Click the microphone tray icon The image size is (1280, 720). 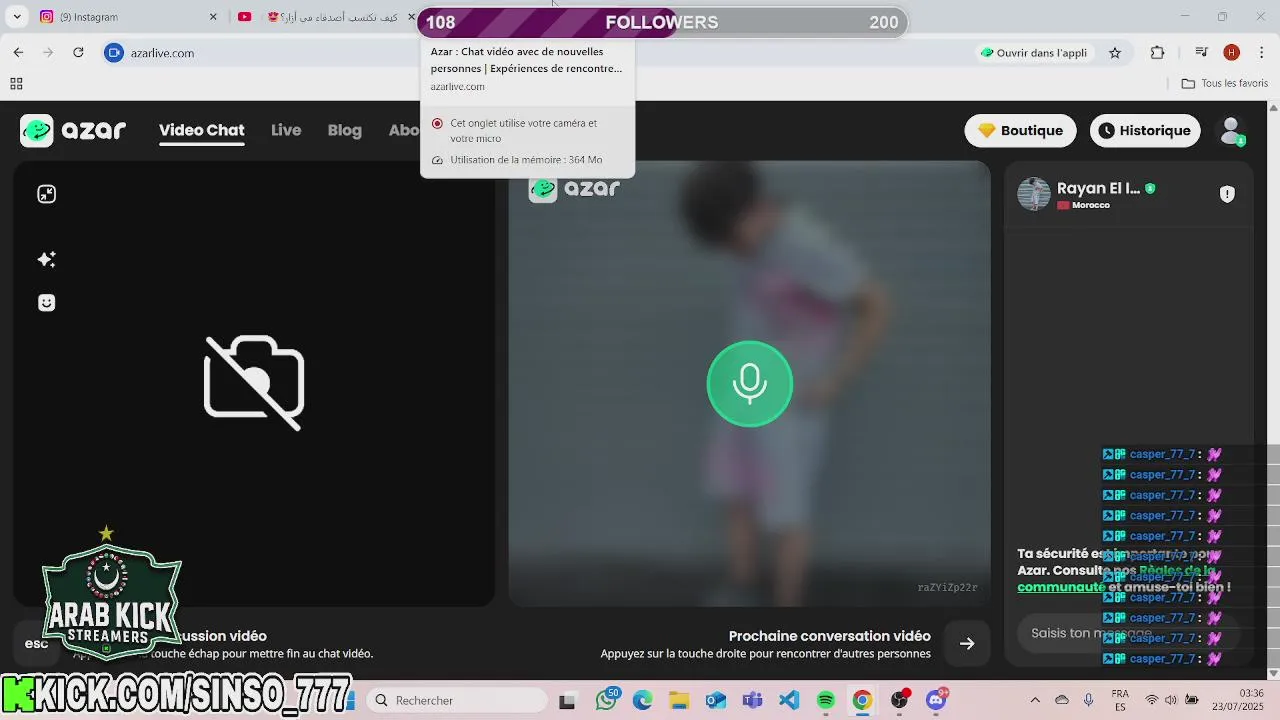pos(1089,700)
